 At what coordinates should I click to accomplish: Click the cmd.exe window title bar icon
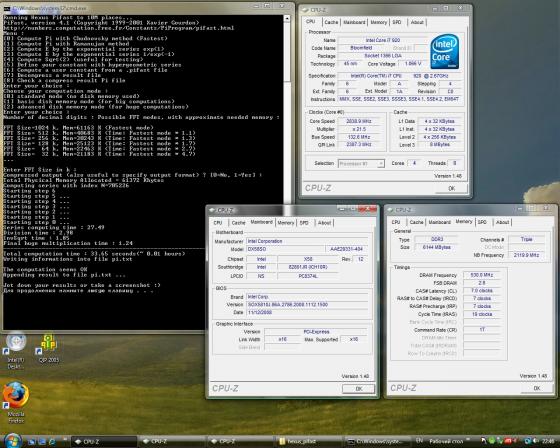pos(7,8)
